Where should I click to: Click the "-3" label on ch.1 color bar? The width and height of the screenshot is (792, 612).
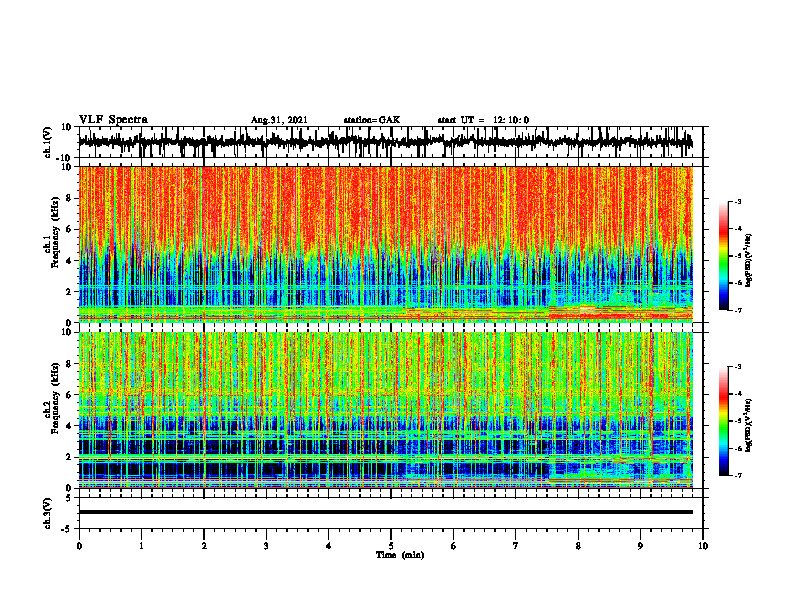737,202
